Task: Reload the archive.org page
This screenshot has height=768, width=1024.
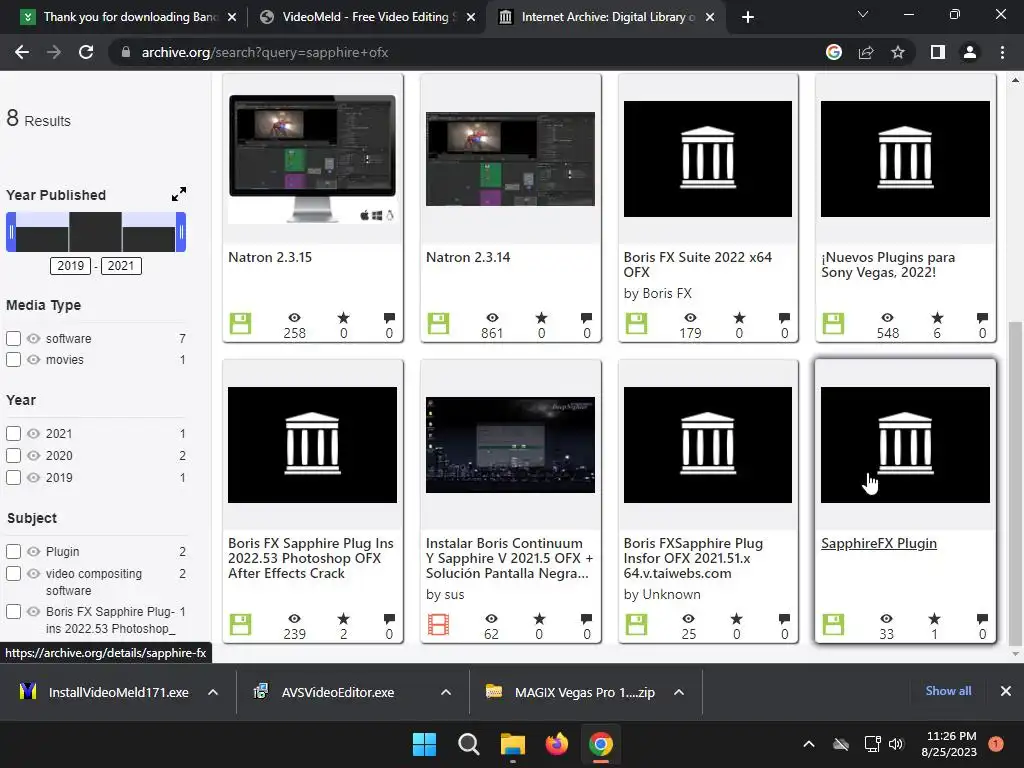Action: (x=86, y=52)
